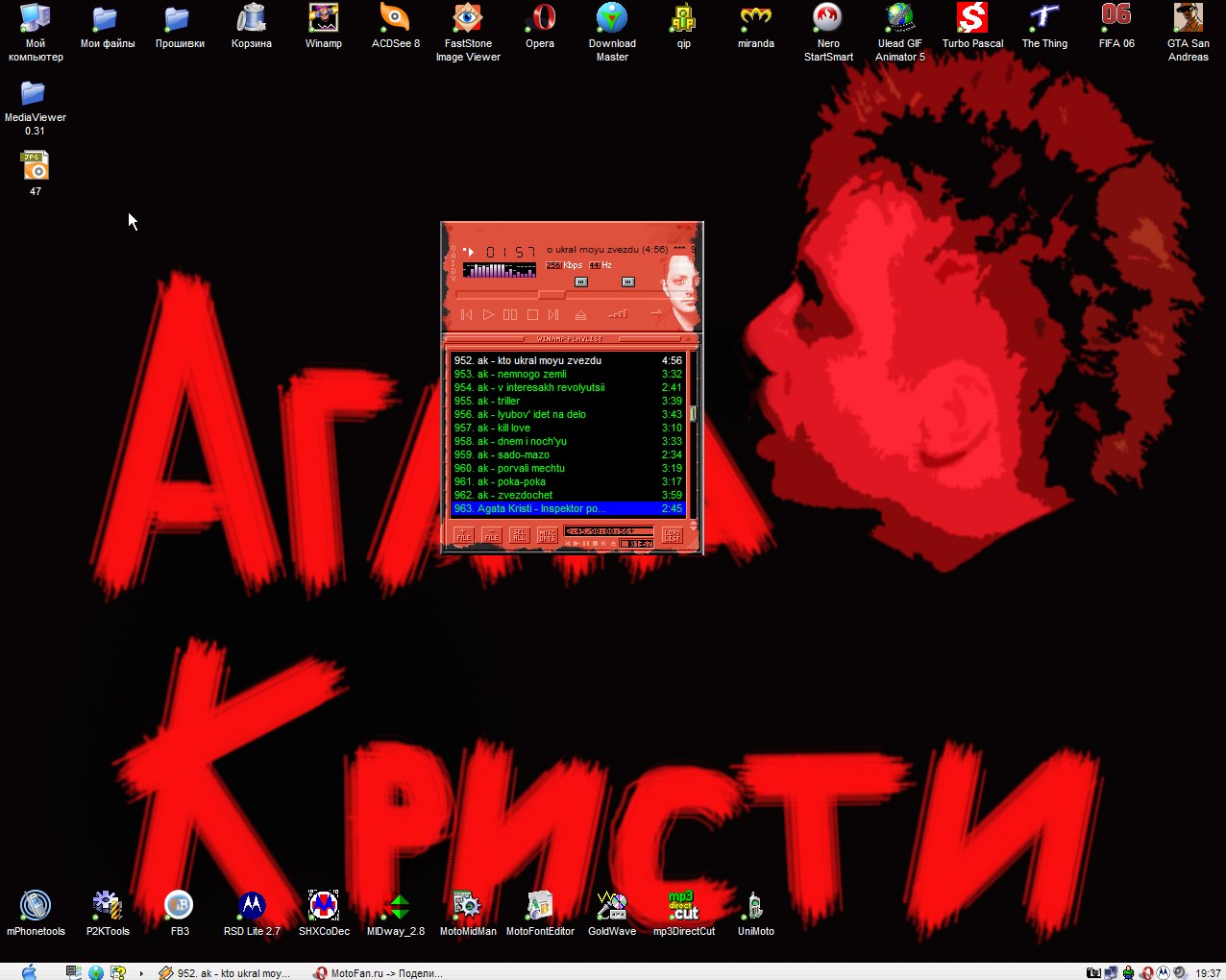The height and width of the screenshot is (980, 1226).
Task: Click the Winamp eject button
Action: pos(580,314)
